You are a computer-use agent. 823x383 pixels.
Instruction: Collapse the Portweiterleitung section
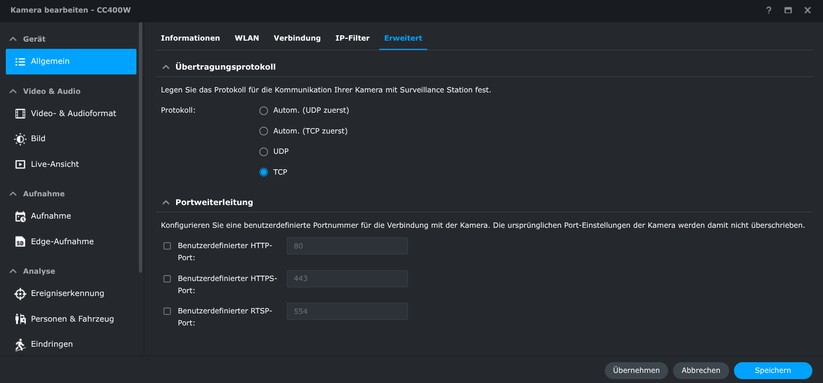pos(166,202)
